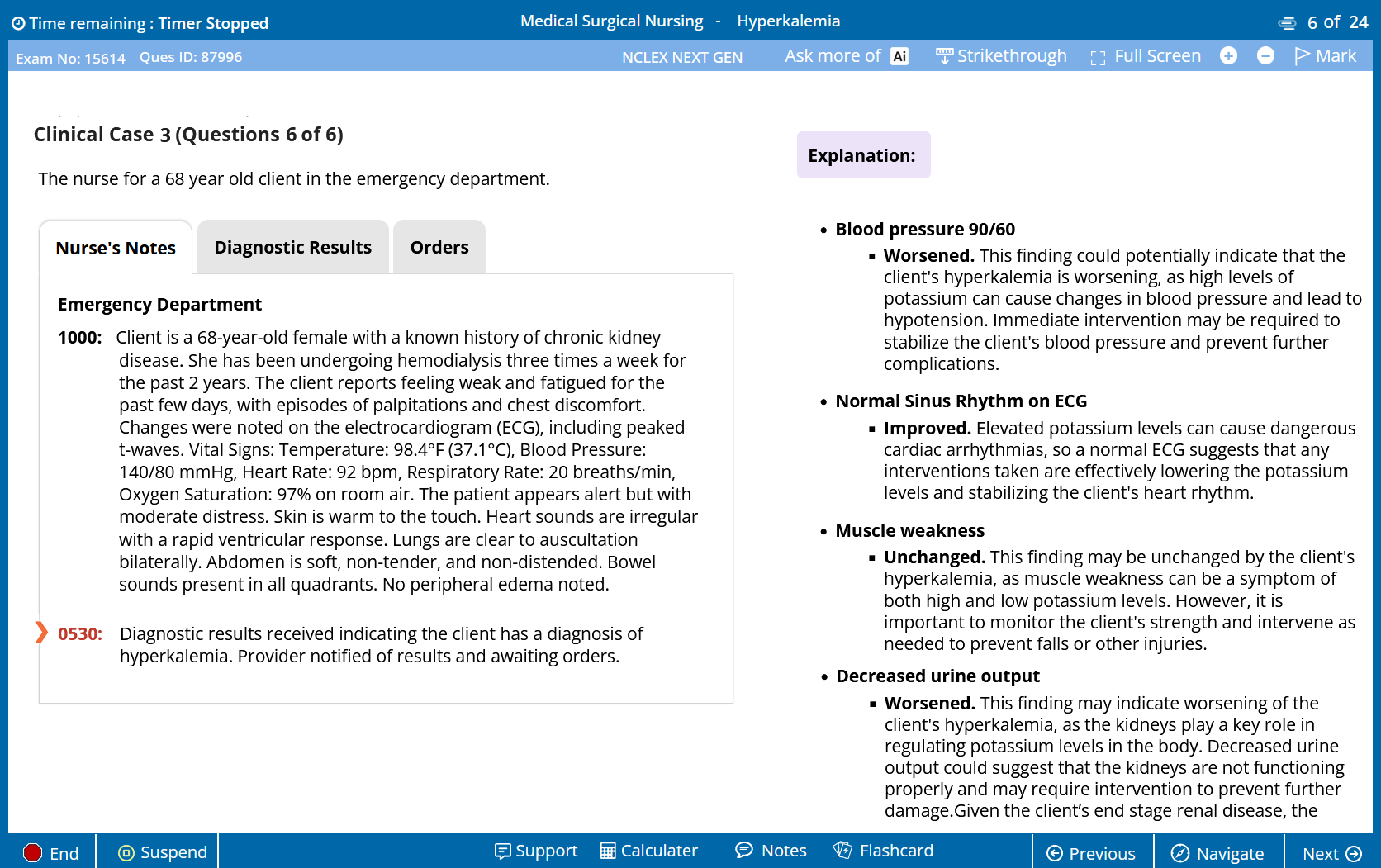Click the 'Emergency Department' heading
Screen dimensions: 1381x868
(x=159, y=305)
